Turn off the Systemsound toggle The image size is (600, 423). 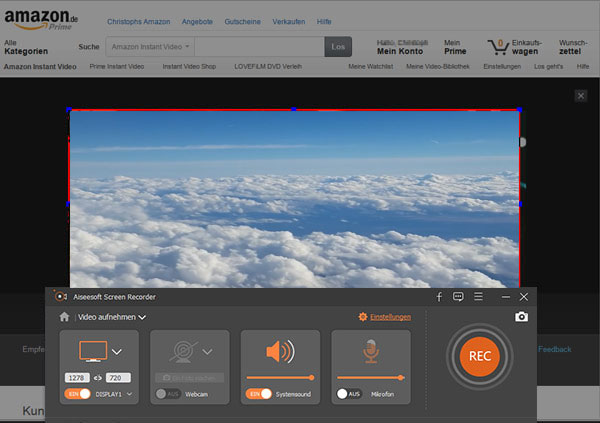256,394
